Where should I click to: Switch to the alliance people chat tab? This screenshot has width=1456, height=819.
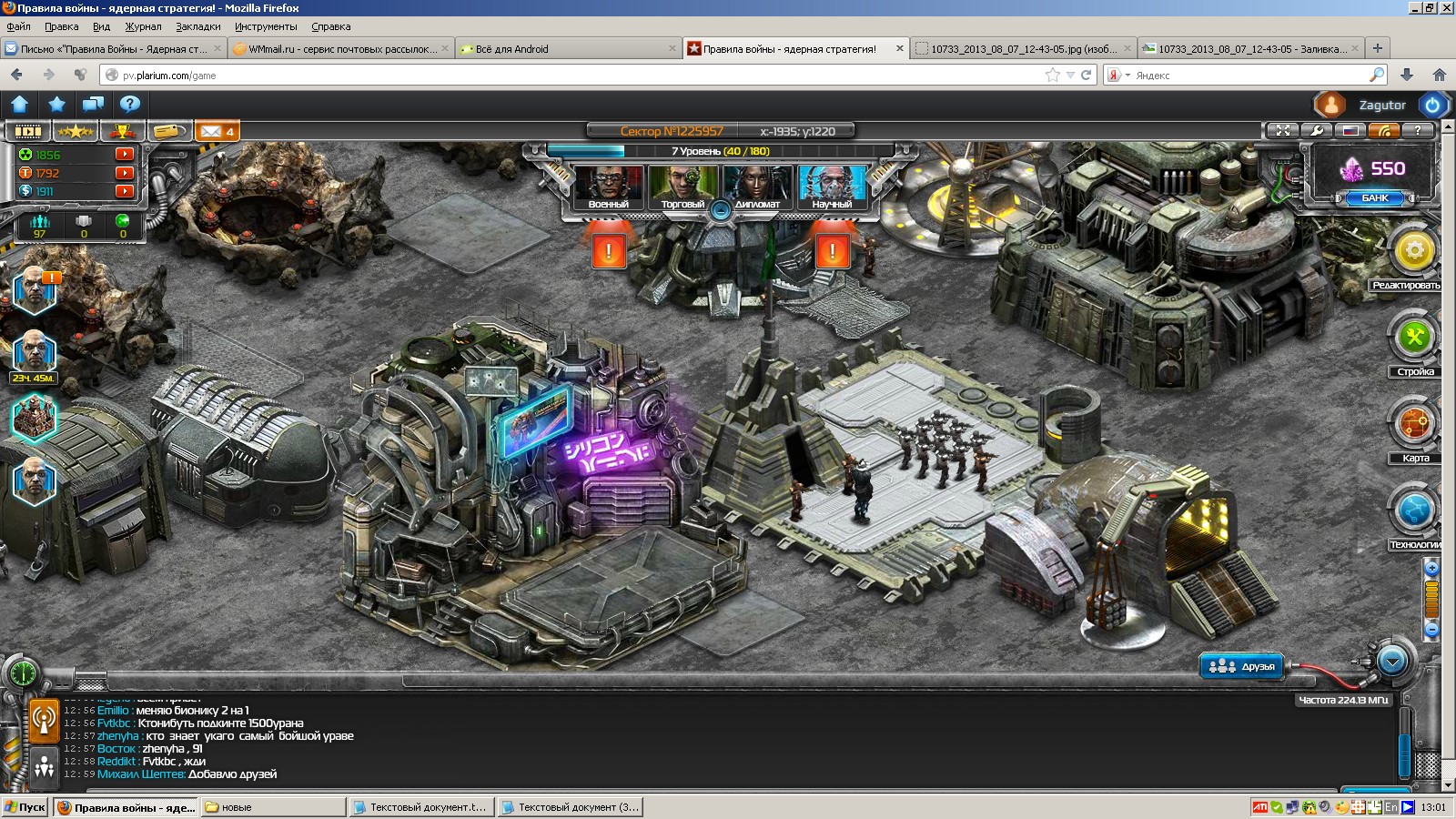pos(44,767)
